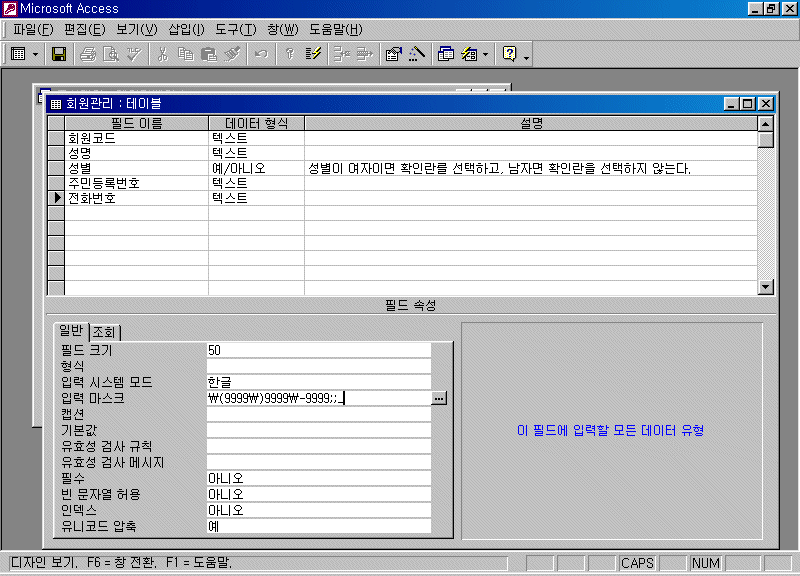The height and width of the screenshot is (576, 800).
Task: Open the table Properties toolbar icon
Action: (x=393, y=54)
